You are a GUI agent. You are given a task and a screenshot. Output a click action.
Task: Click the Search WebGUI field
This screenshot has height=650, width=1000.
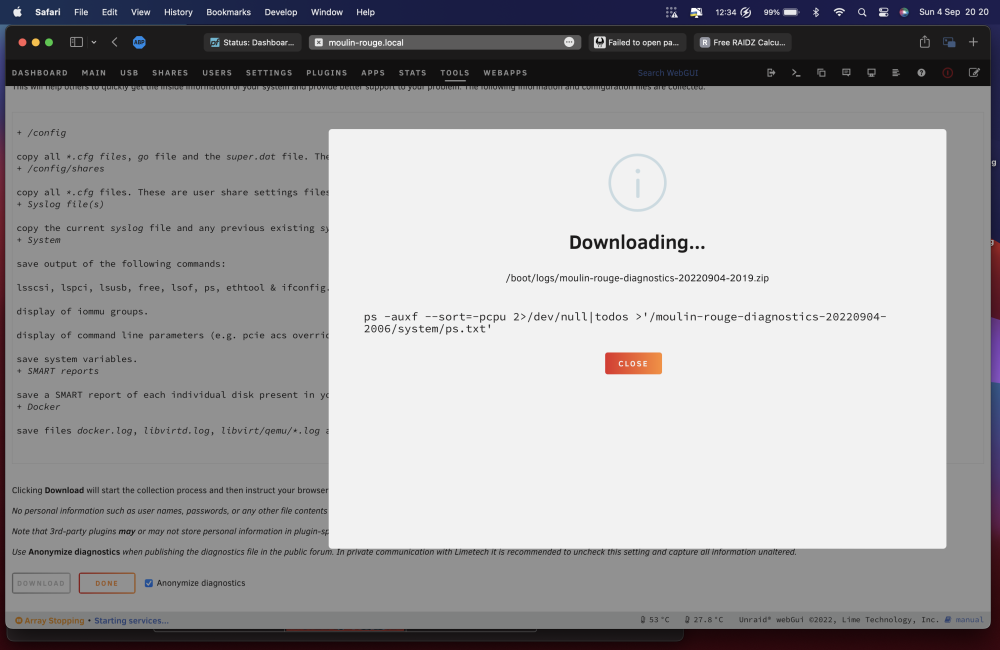(668, 73)
